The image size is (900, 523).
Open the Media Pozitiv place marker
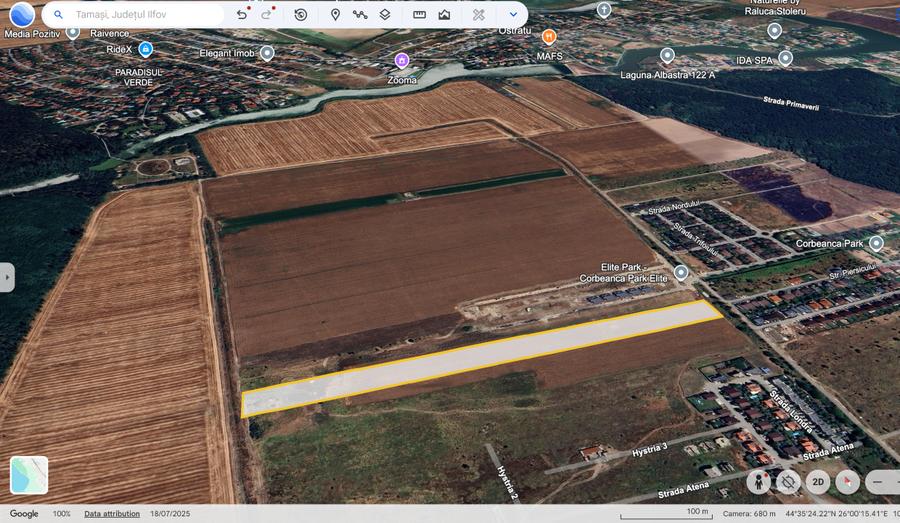point(72,32)
